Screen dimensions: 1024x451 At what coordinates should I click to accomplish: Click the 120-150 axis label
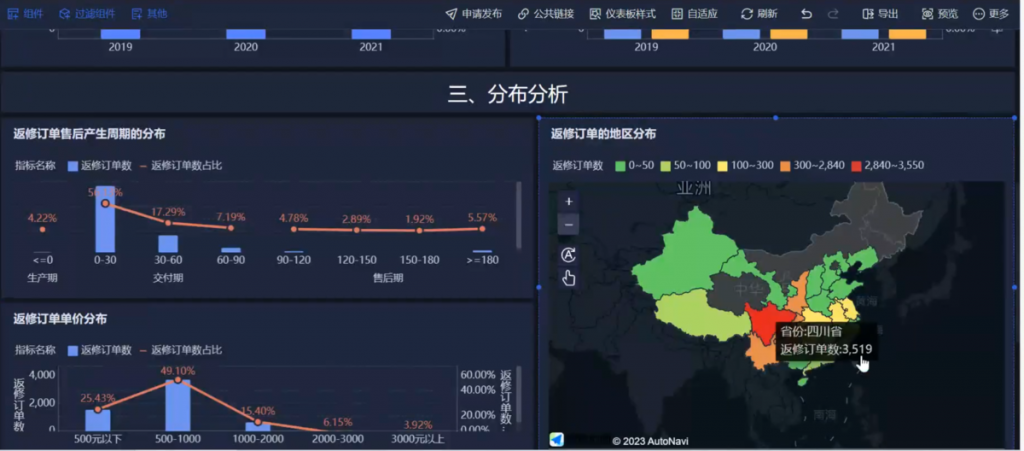357,260
